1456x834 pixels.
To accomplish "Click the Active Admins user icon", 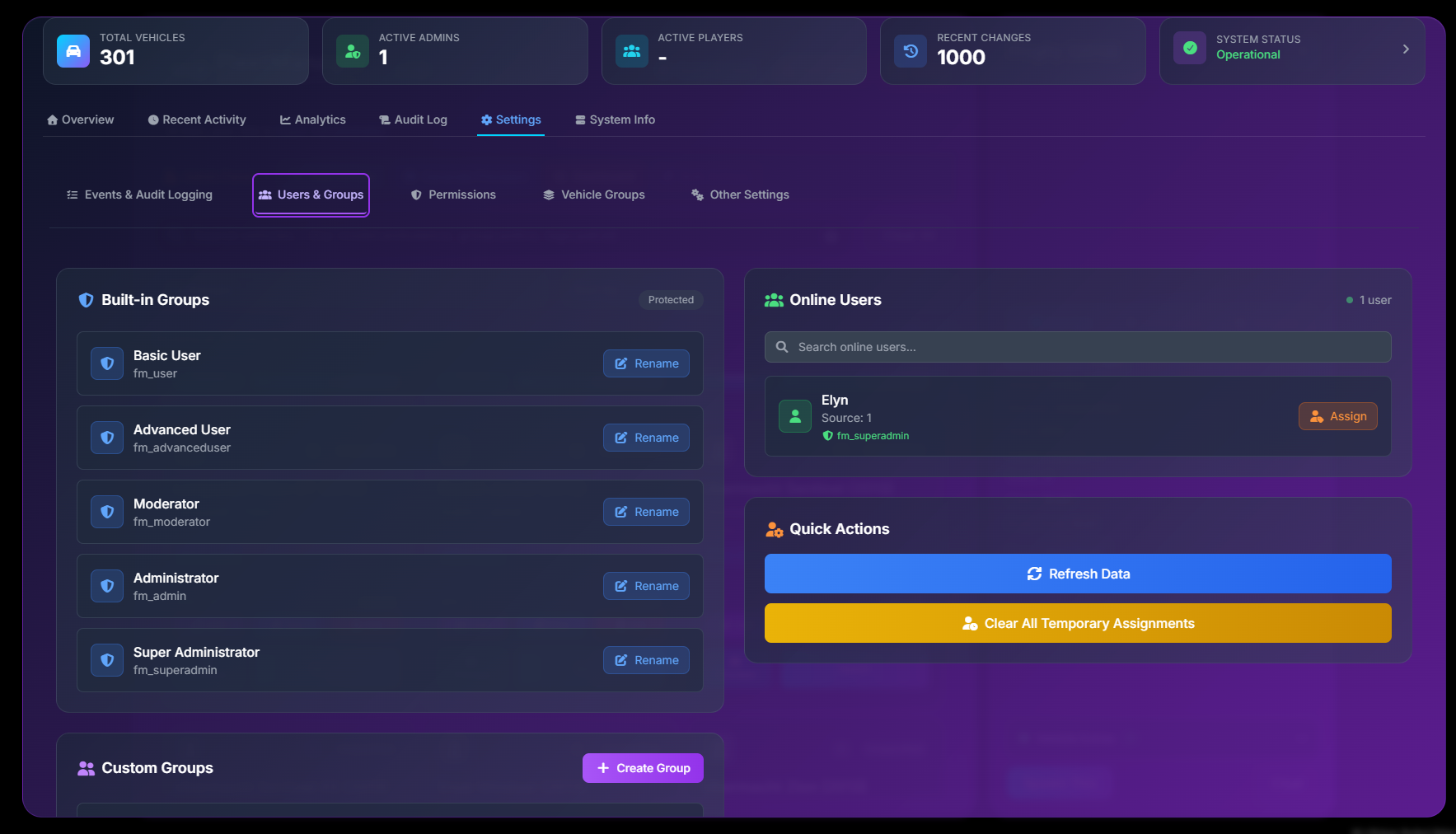I will (353, 51).
